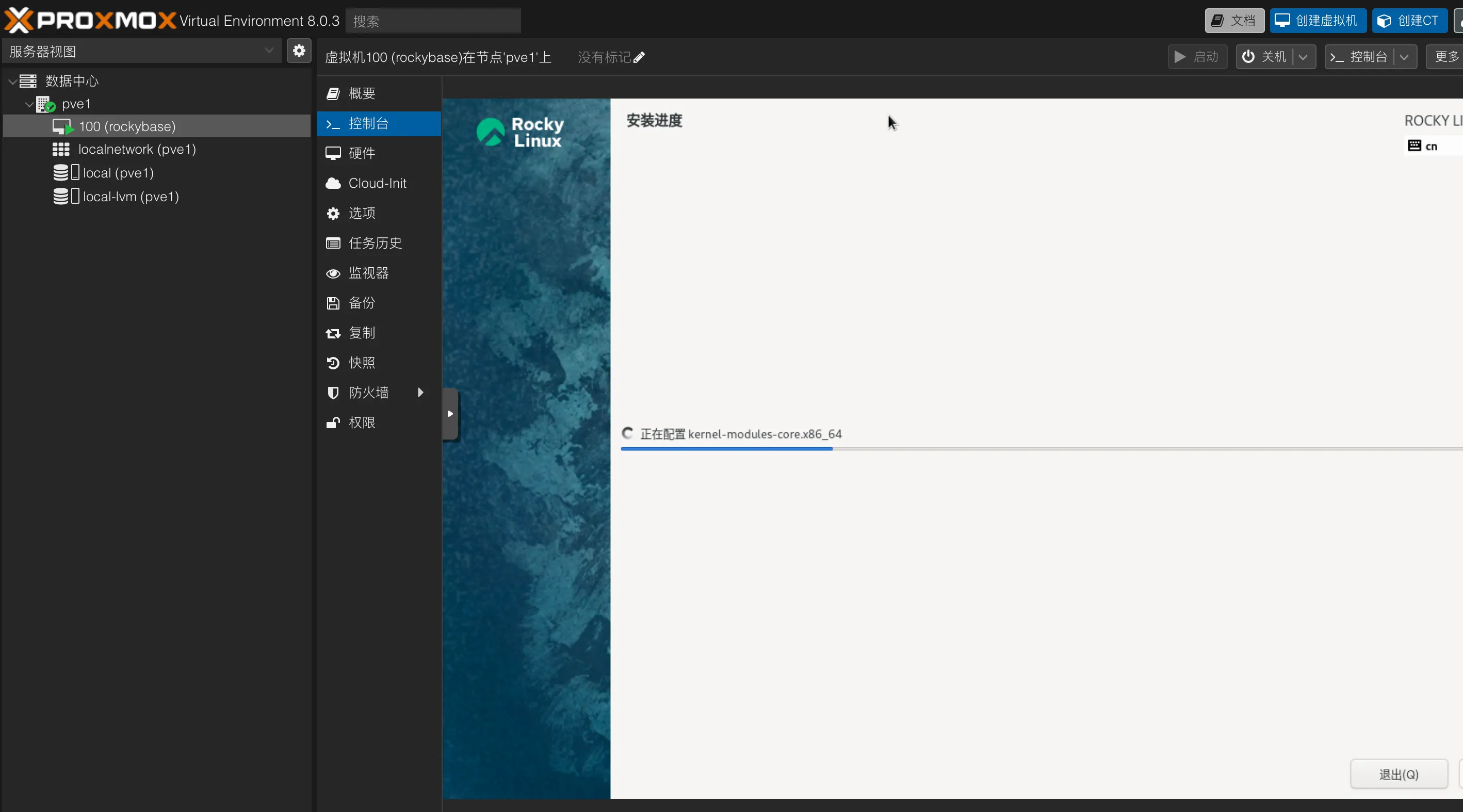
Task: Open 快照 snapshot history icon entry
Action: 333,363
